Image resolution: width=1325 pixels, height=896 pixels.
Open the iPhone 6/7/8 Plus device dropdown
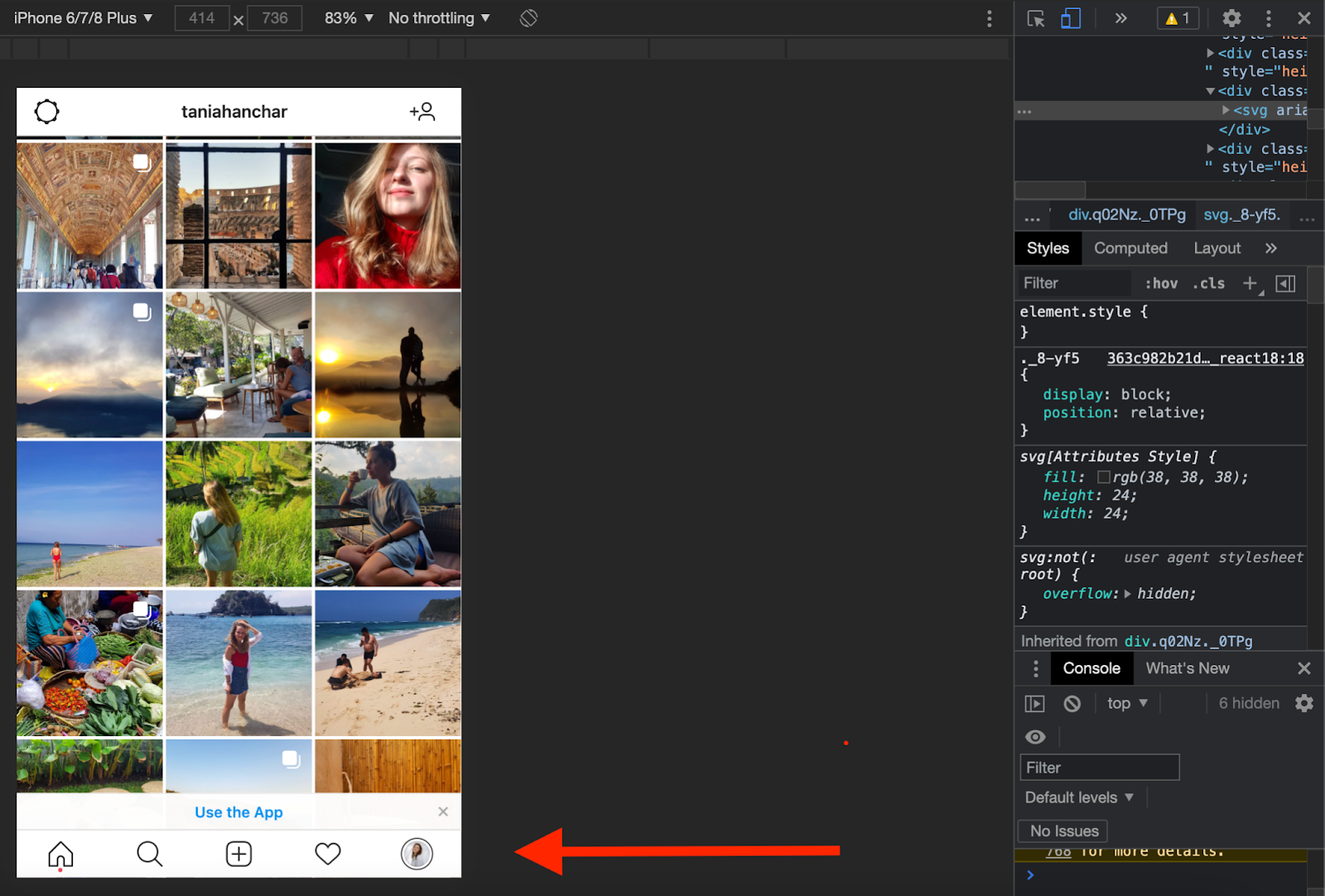83,18
